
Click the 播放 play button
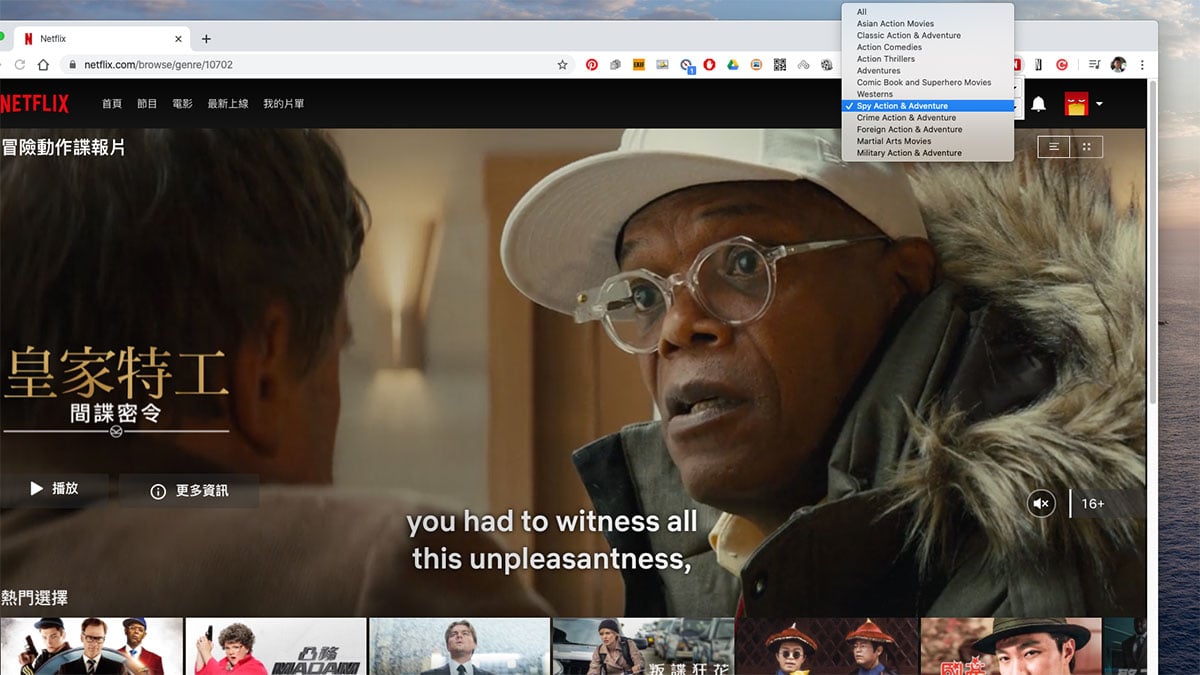coord(54,489)
